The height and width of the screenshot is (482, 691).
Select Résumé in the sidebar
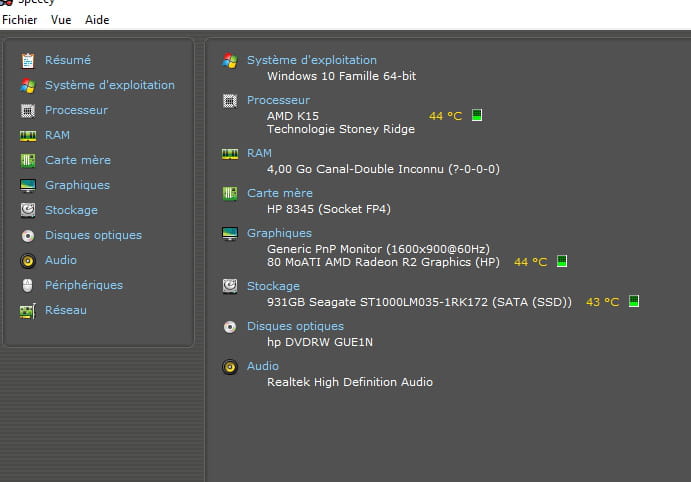pos(68,60)
